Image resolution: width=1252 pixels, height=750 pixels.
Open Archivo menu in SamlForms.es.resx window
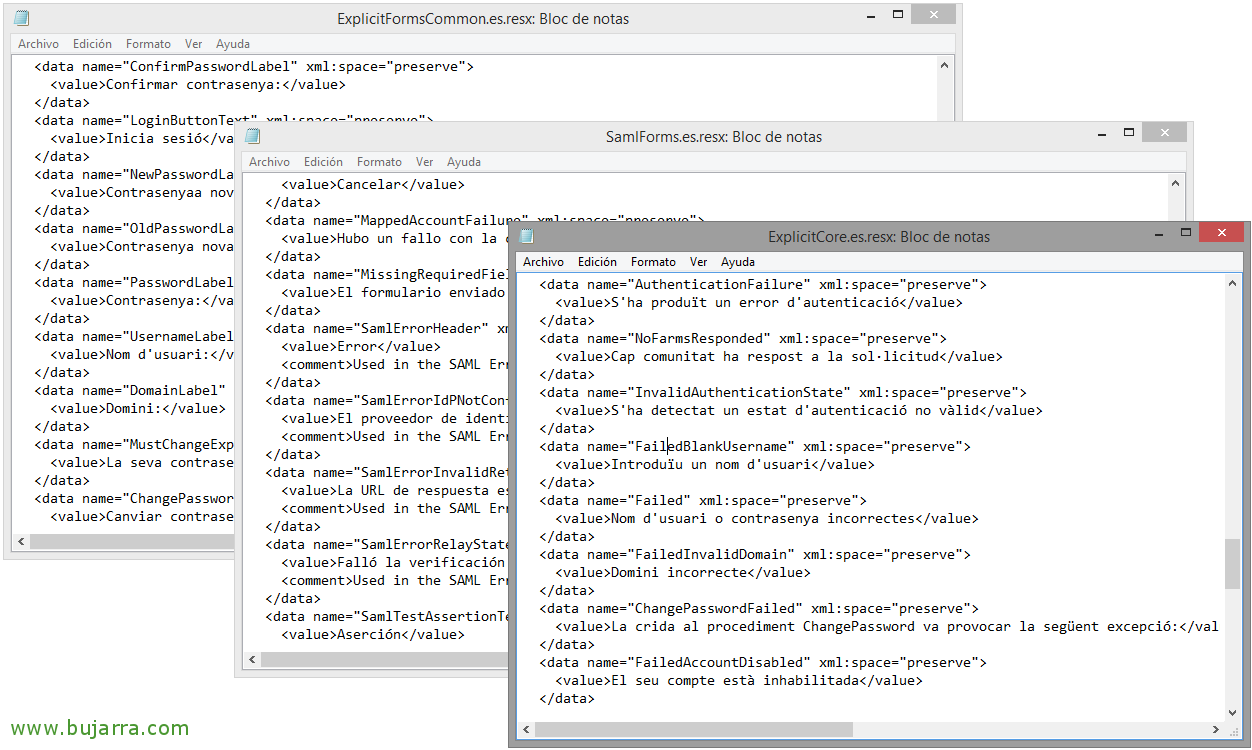pos(269,162)
